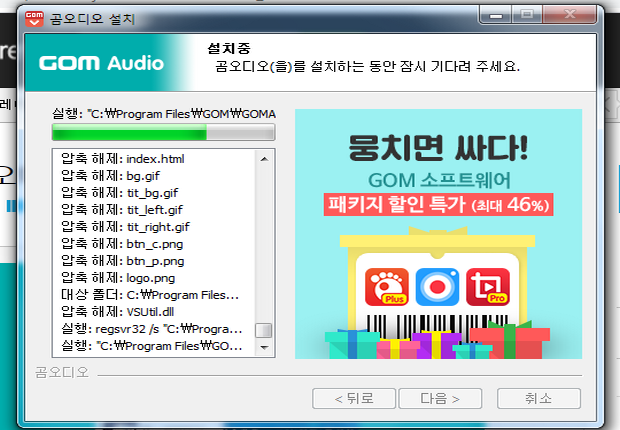Click the '다음 >' next button
The height and width of the screenshot is (430, 620).
tap(440, 398)
